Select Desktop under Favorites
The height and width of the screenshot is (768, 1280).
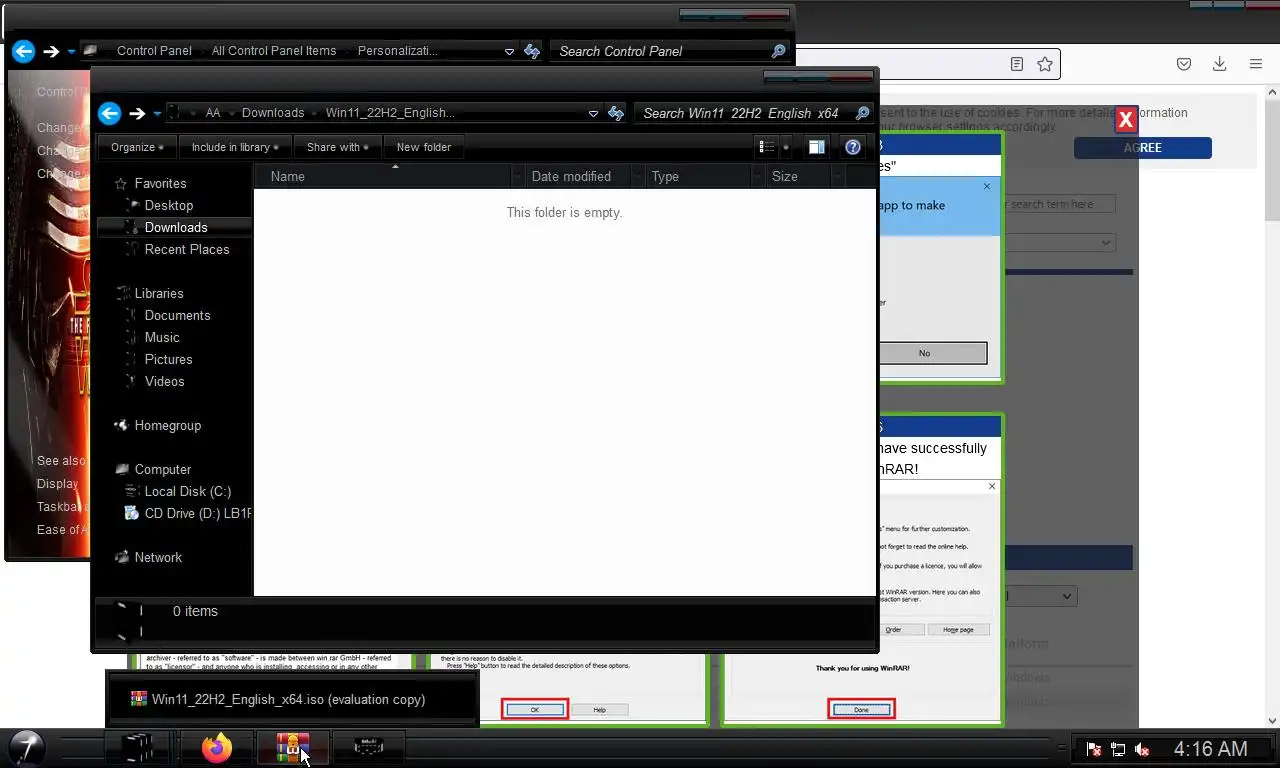click(168, 205)
